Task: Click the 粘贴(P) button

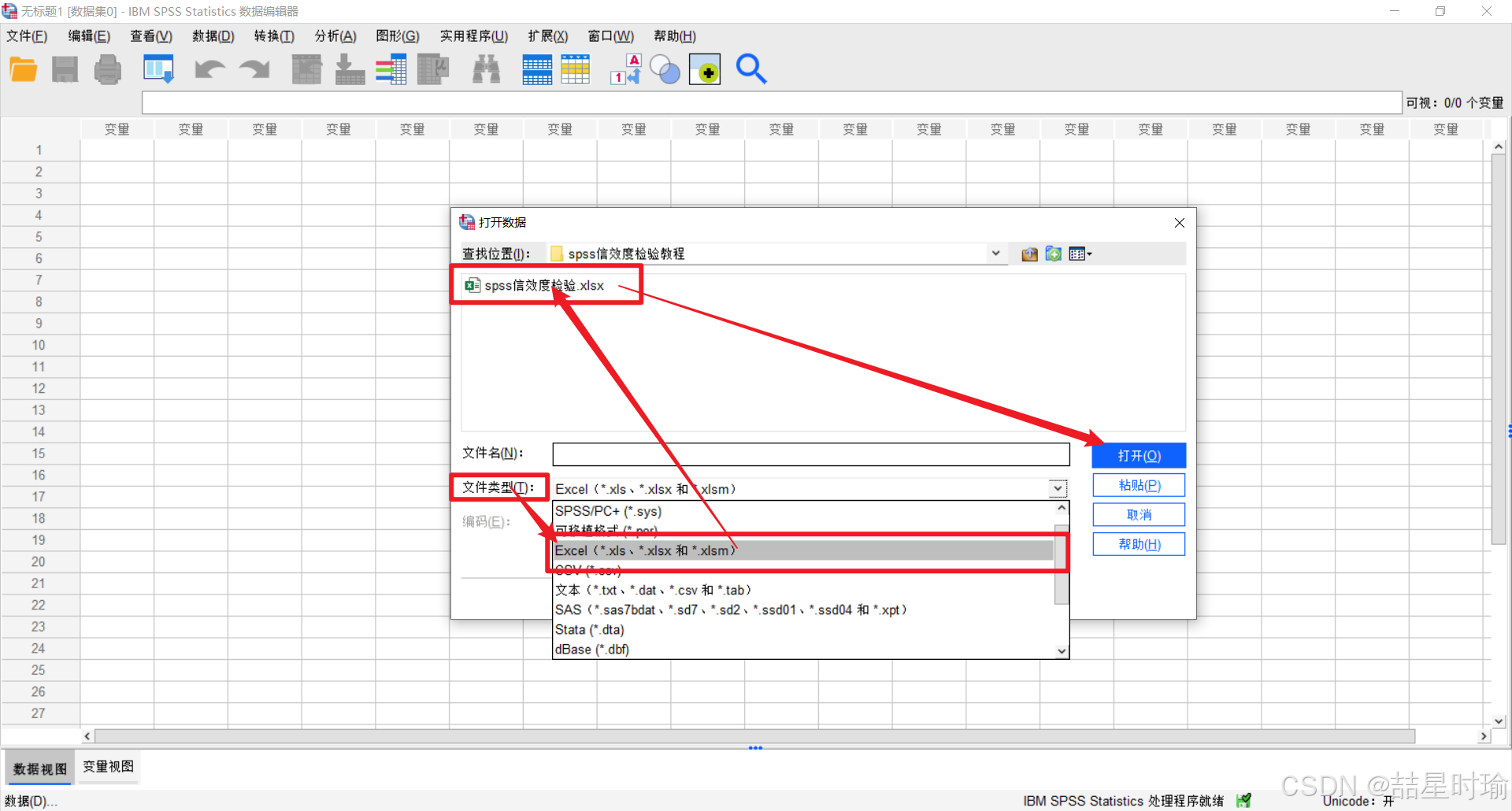Action: [1139, 485]
